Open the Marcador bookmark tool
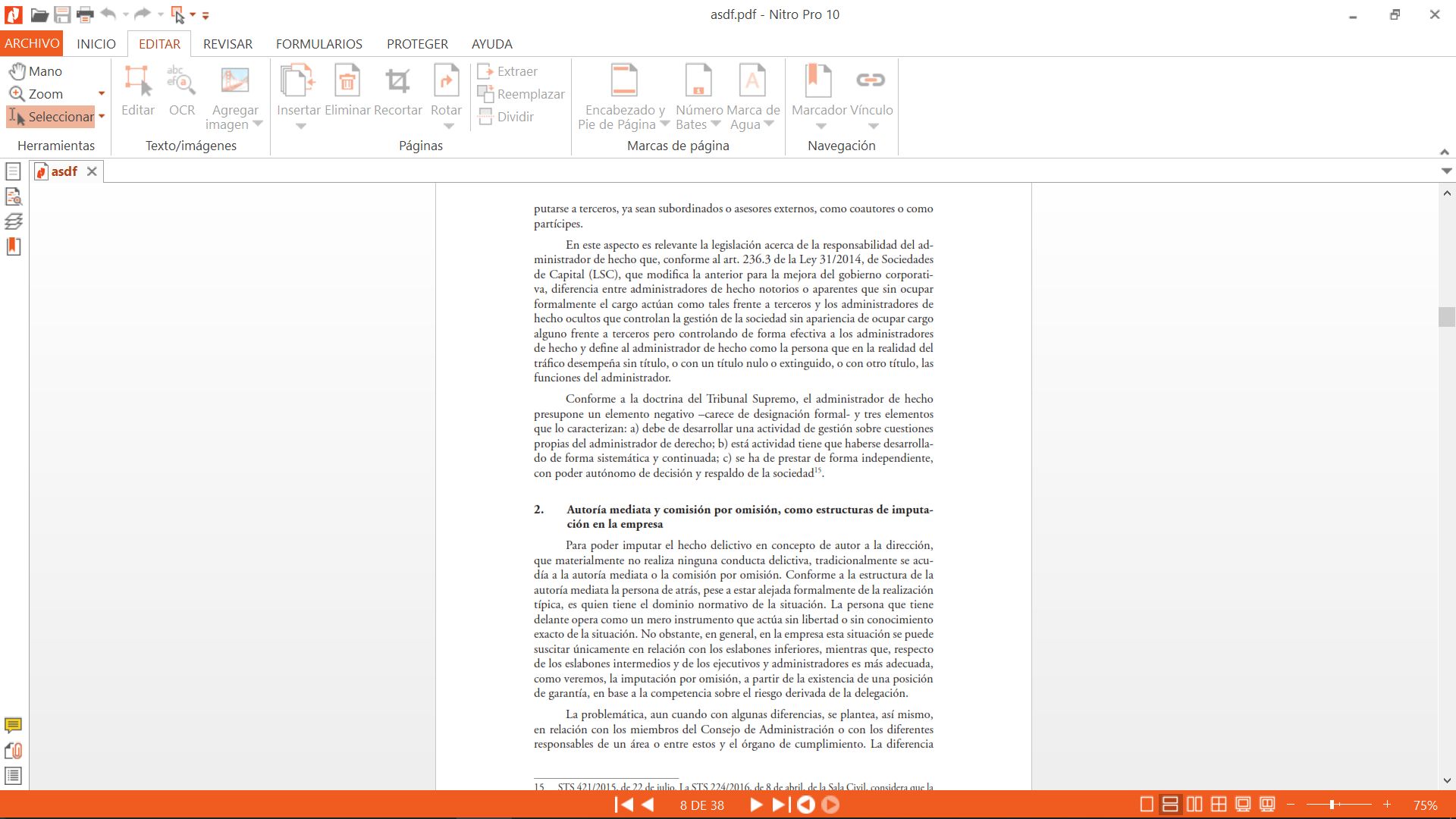This screenshot has width=1456, height=819. click(x=818, y=82)
